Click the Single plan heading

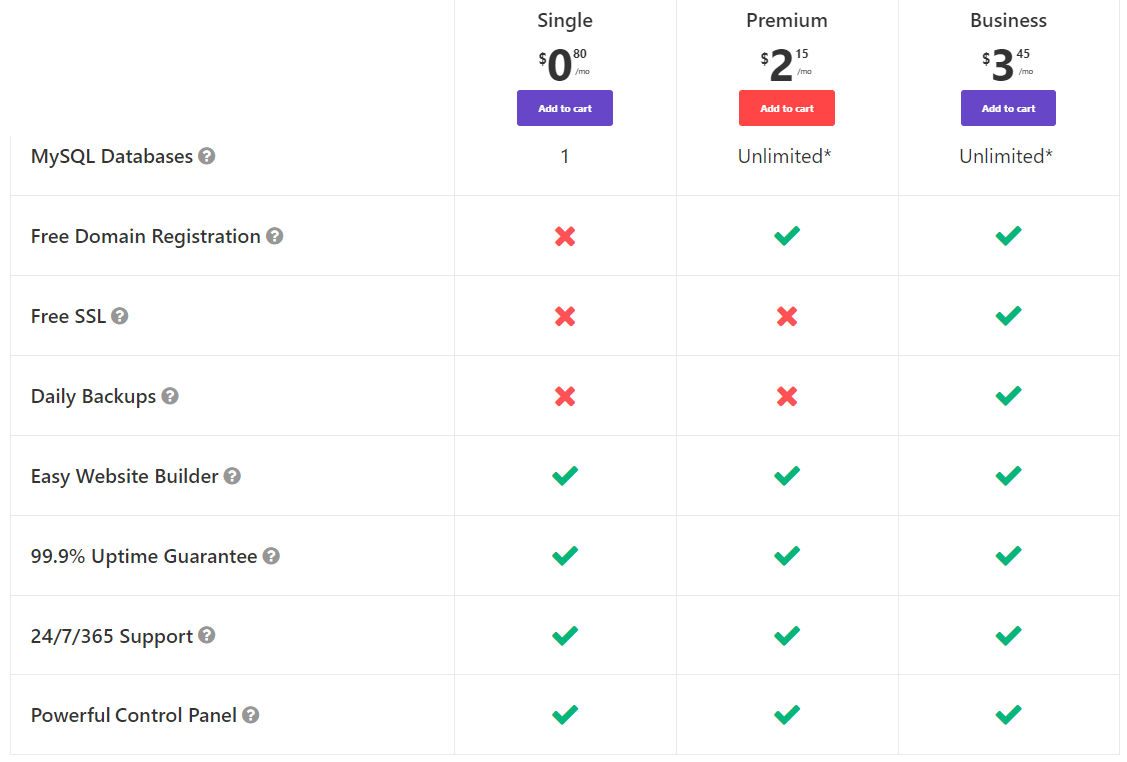[565, 20]
